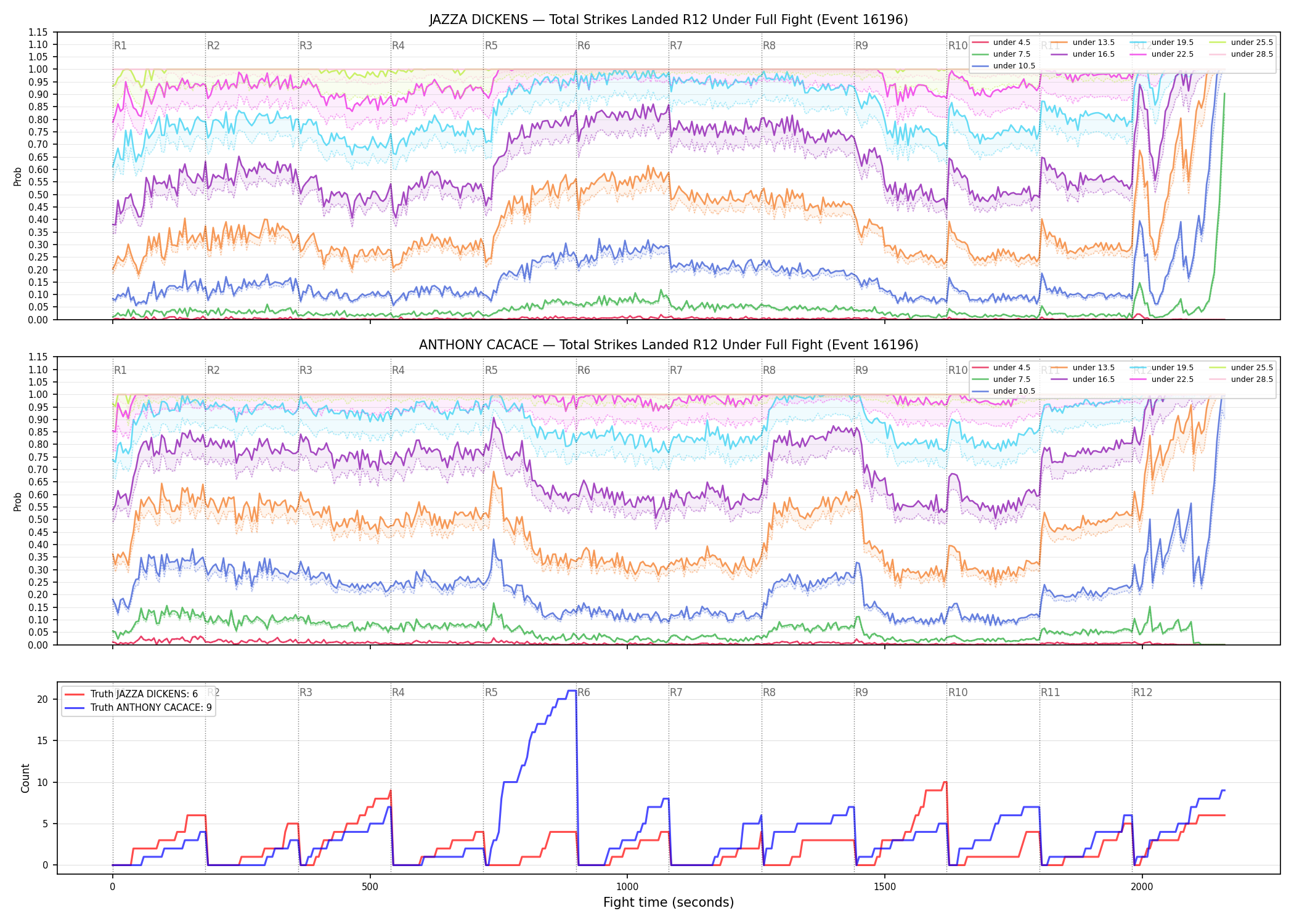Click R3 round marker in Anthony Cacace chart
Image resolution: width=1294 pixels, height=924 pixels.
306,370
